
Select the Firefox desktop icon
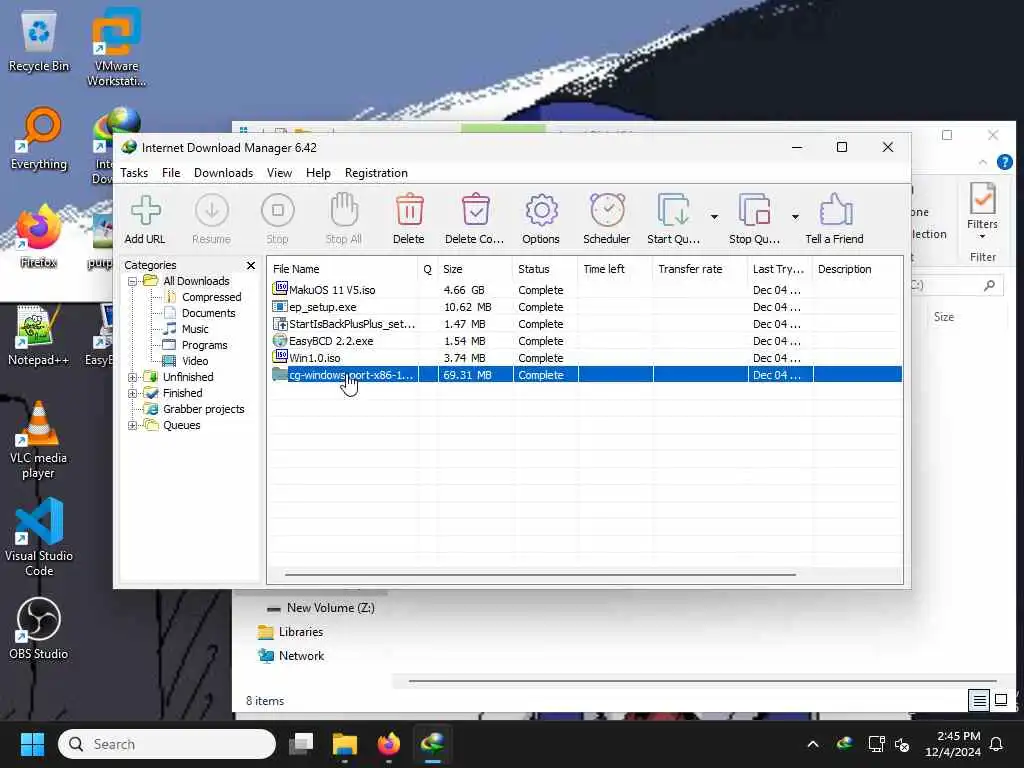click(x=39, y=236)
